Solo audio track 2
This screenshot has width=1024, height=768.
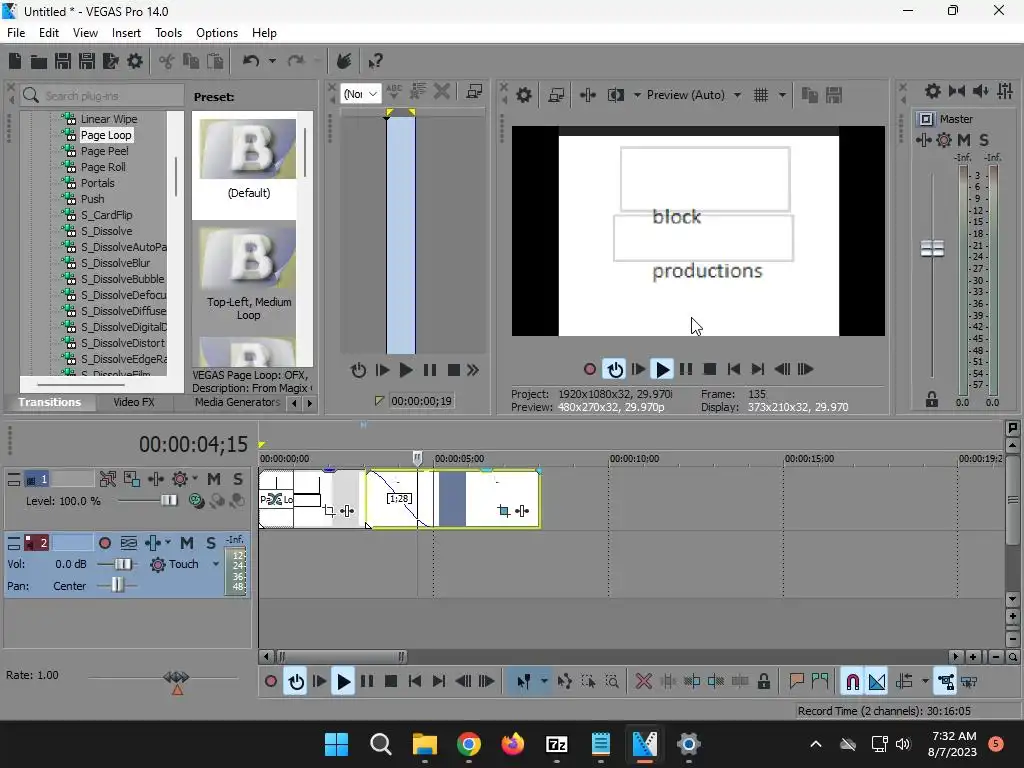click(210, 543)
